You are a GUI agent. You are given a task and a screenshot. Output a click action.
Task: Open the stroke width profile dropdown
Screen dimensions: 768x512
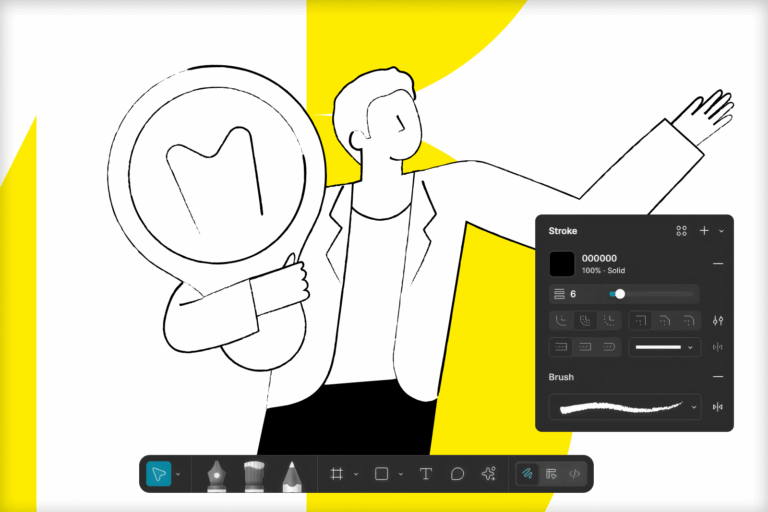tap(665, 347)
